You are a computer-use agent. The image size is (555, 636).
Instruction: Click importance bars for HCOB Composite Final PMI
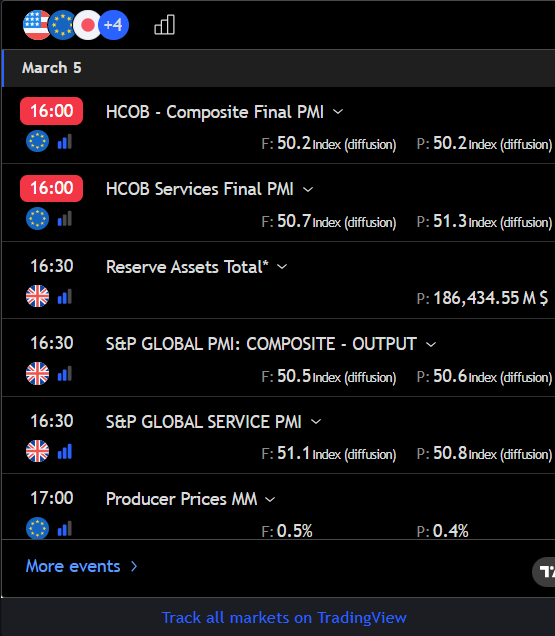65,142
